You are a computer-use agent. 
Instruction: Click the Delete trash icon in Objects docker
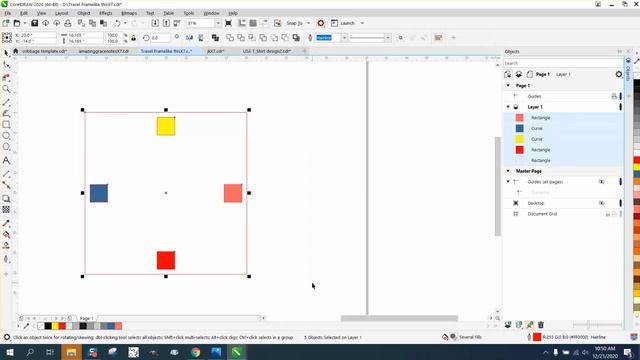(541, 325)
